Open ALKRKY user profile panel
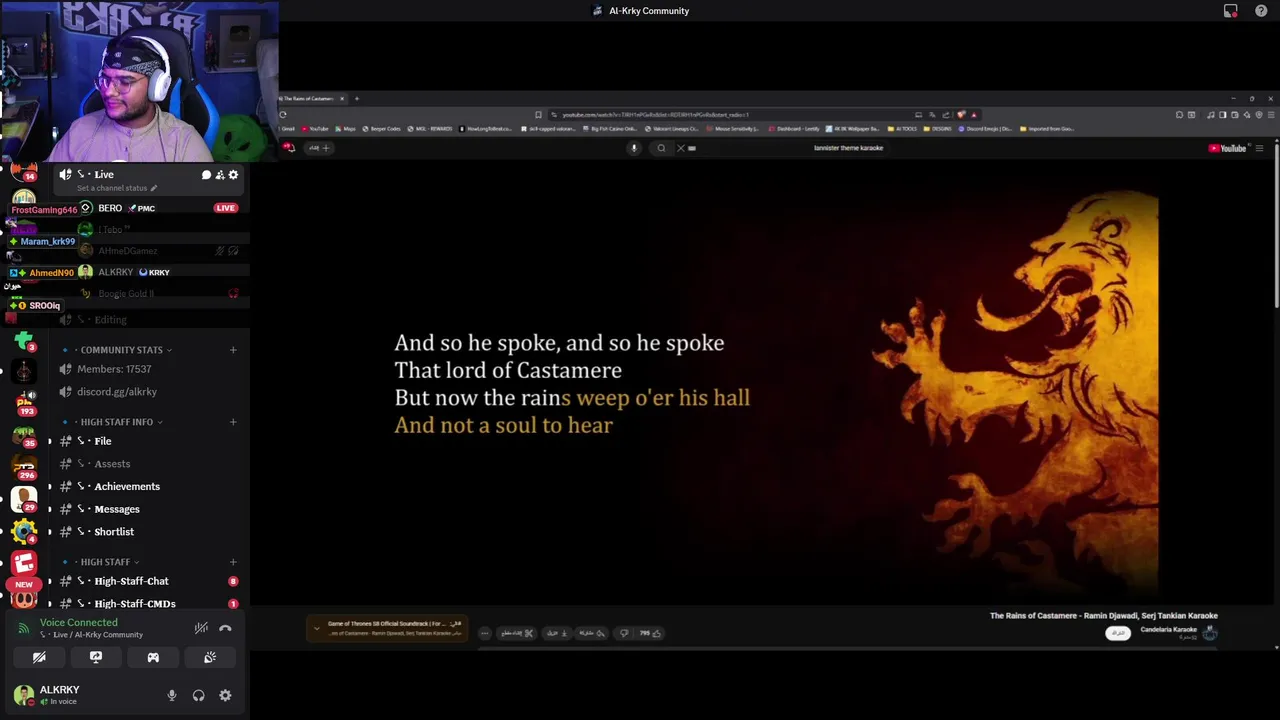 point(58,695)
